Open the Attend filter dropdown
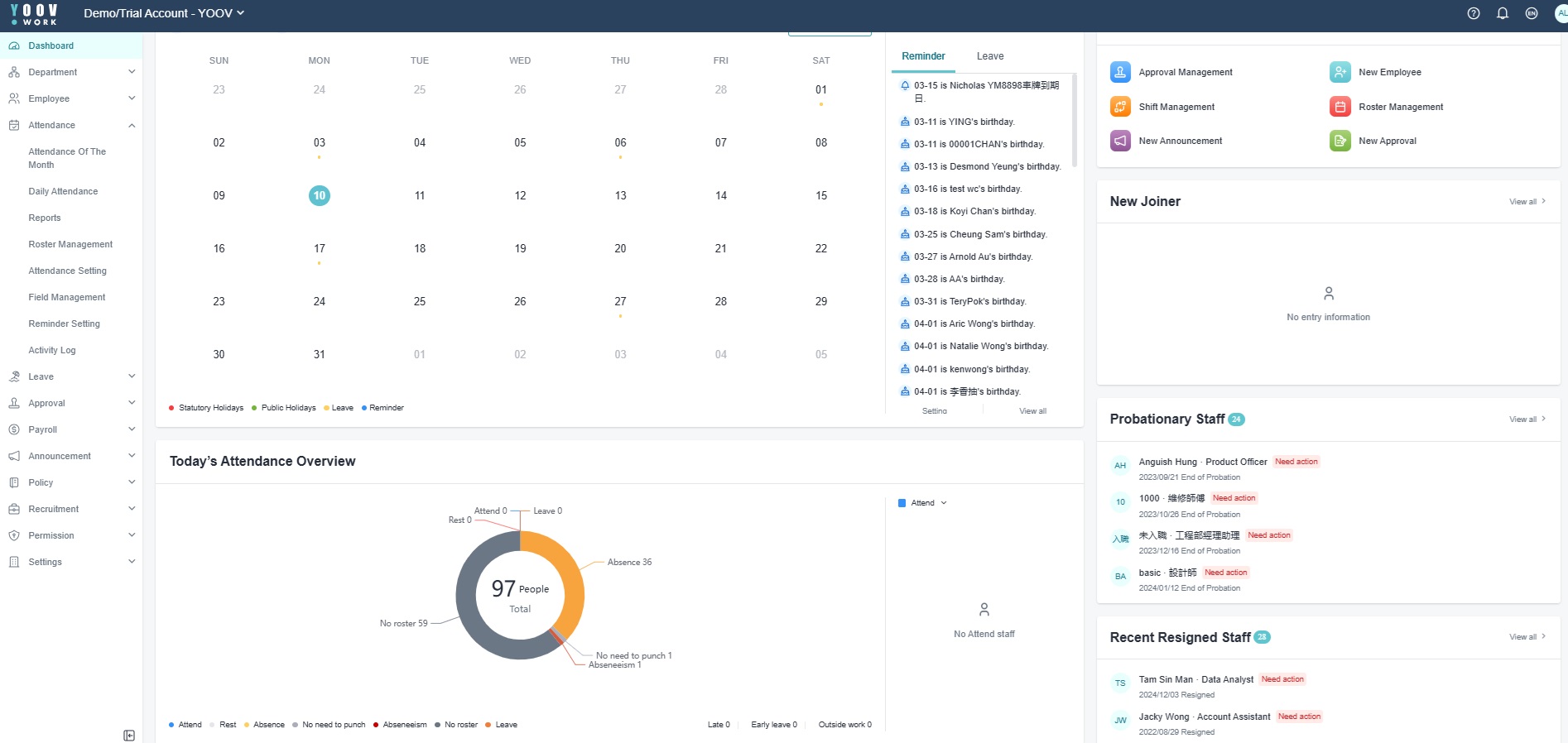 pyautogui.click(x=922, y=503)
